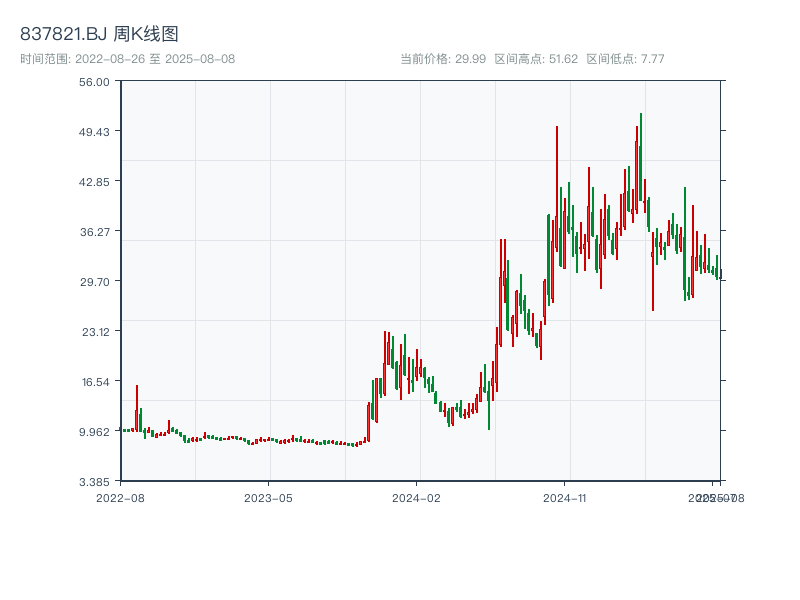Click the 2023-05 x-axis label
The width and height of the screenshot is (800, 600).
click(268, 498)
